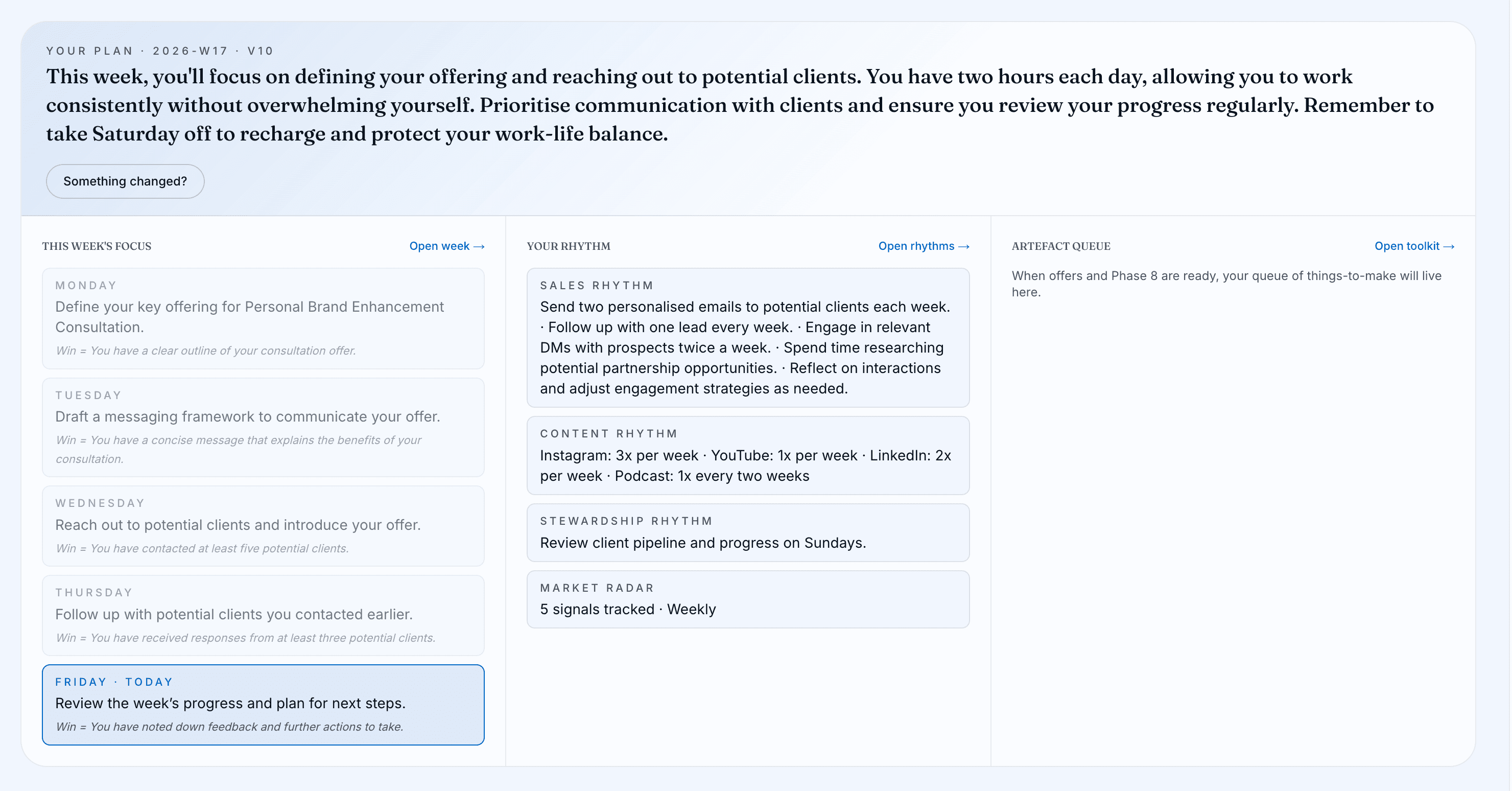Select the Thursday follow up card

pyautogui.click(x=263, y=615)
